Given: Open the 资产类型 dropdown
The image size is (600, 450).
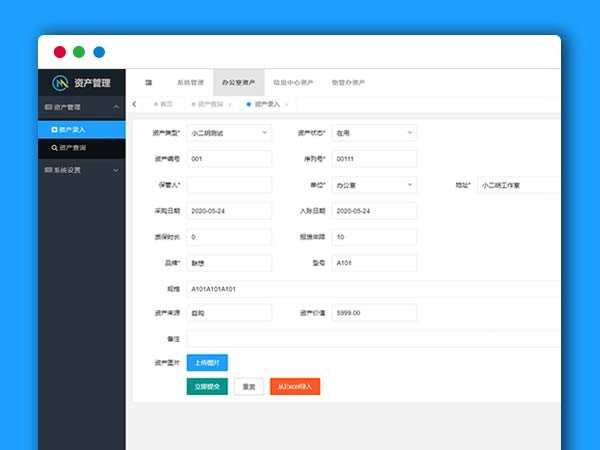Looking at the screenshot, I should point(228,132).
